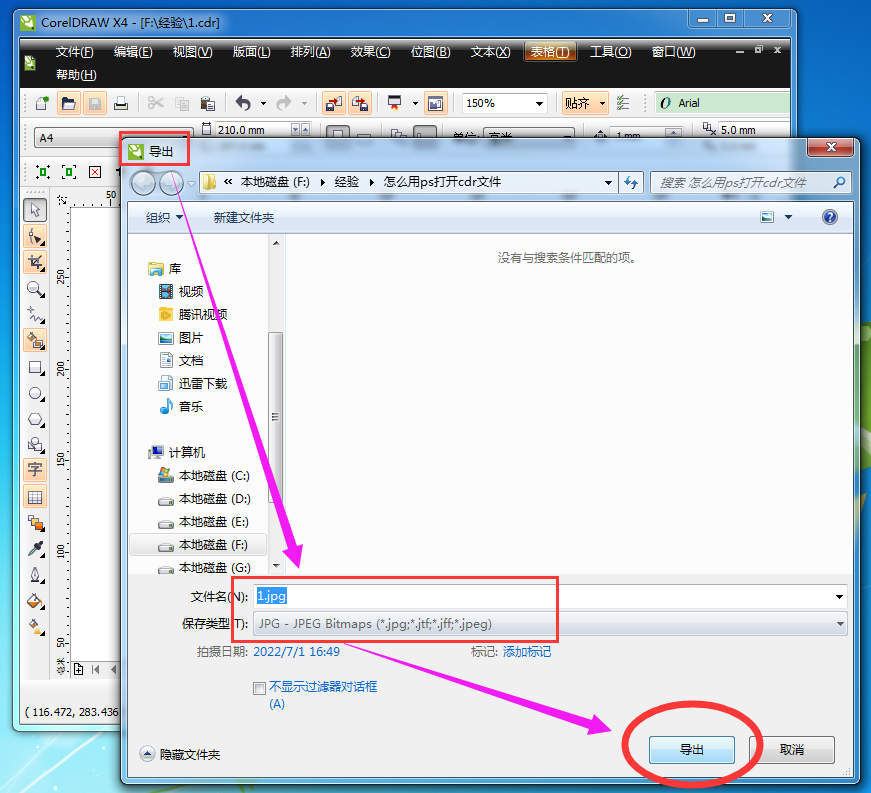This screenshot has width=871, height=793.
Task: Activate the Zoom tool
Action: (35, 290)
